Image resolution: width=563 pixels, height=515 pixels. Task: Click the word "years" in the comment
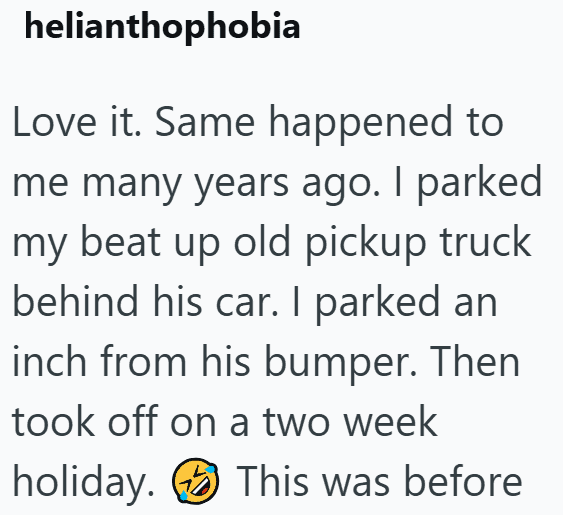pos(242,185)
